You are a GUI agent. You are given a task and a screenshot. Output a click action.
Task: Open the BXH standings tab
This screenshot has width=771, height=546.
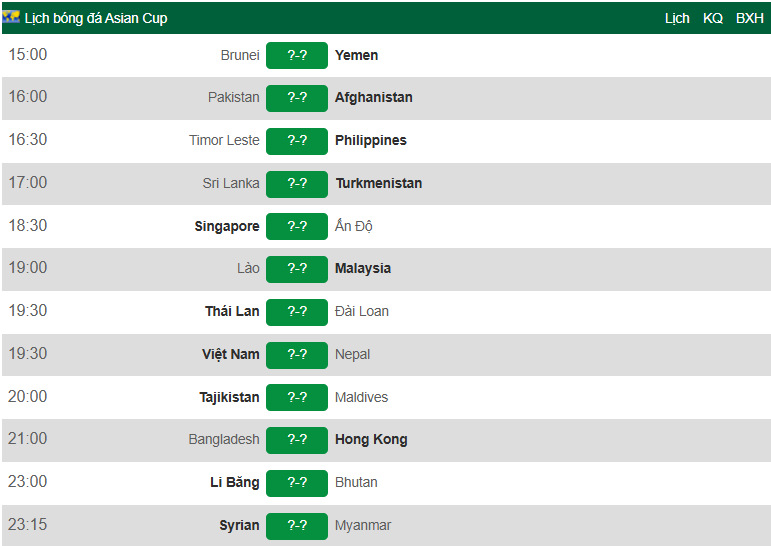tap(750, 18)
